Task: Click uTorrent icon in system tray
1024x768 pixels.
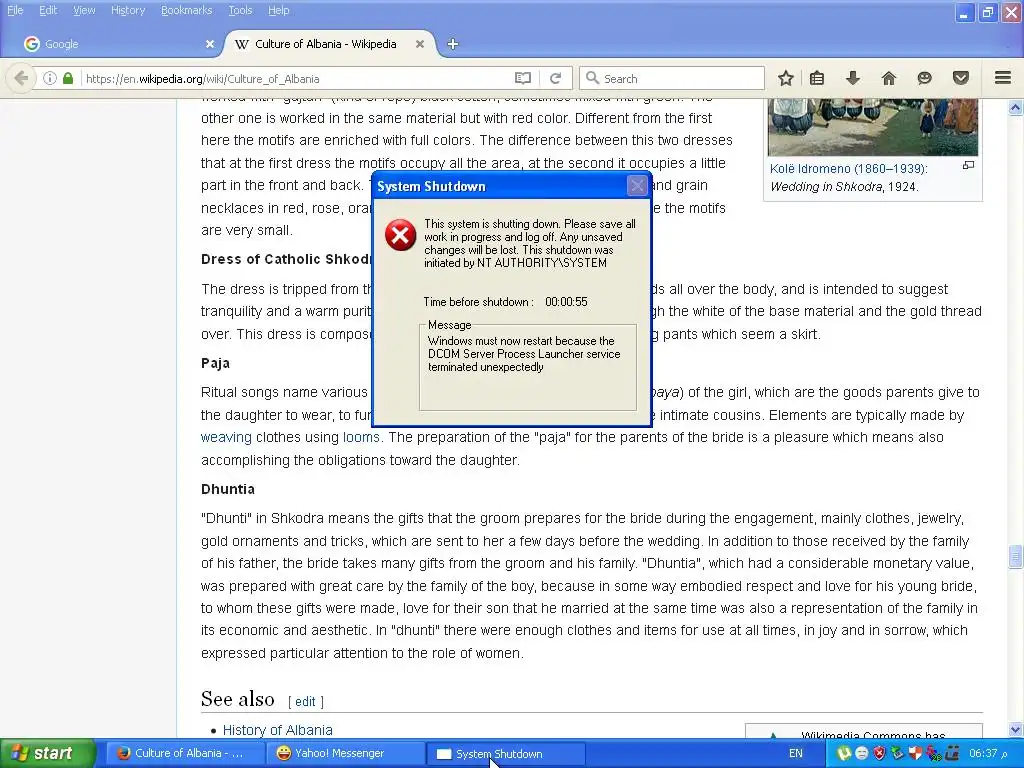Action: pos(844,754)
